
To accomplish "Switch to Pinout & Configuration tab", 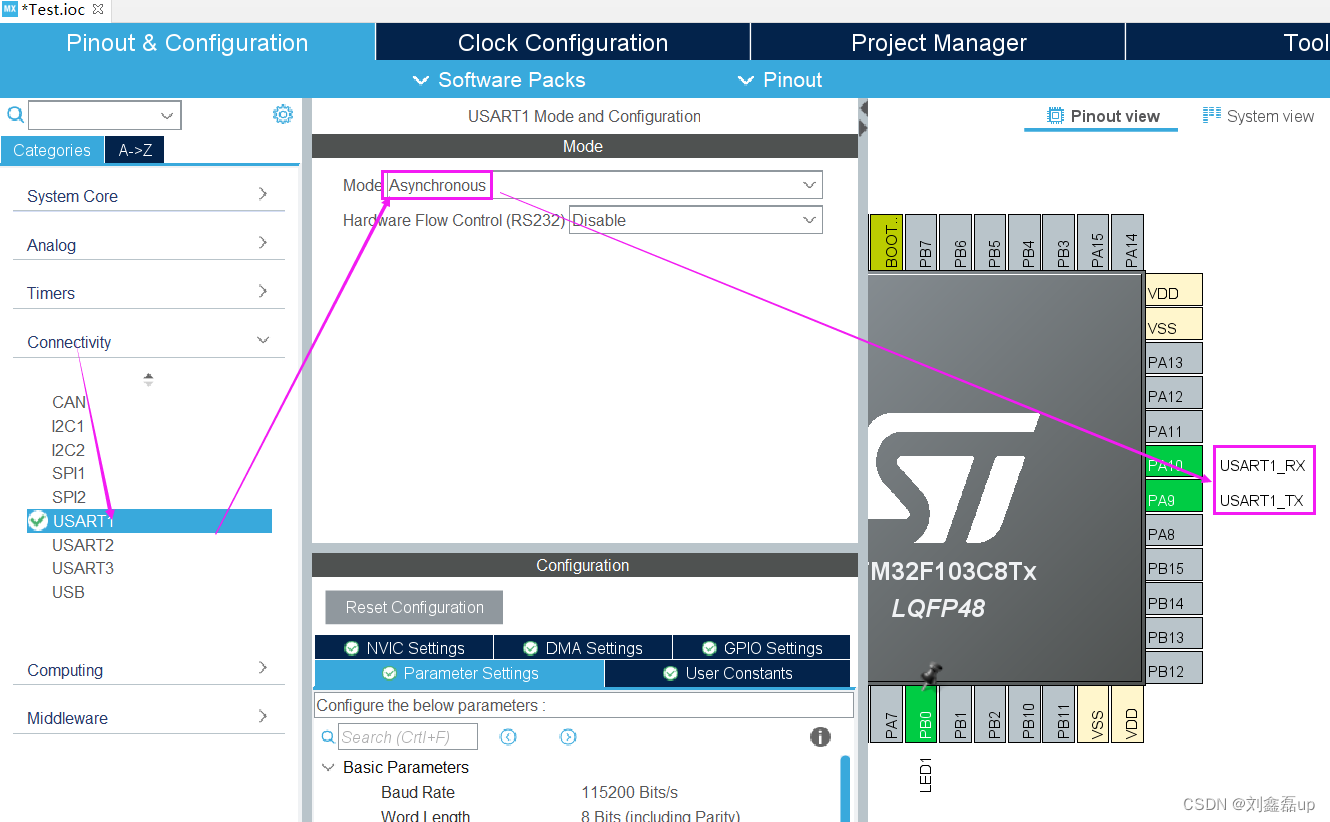I will (187, 43).
